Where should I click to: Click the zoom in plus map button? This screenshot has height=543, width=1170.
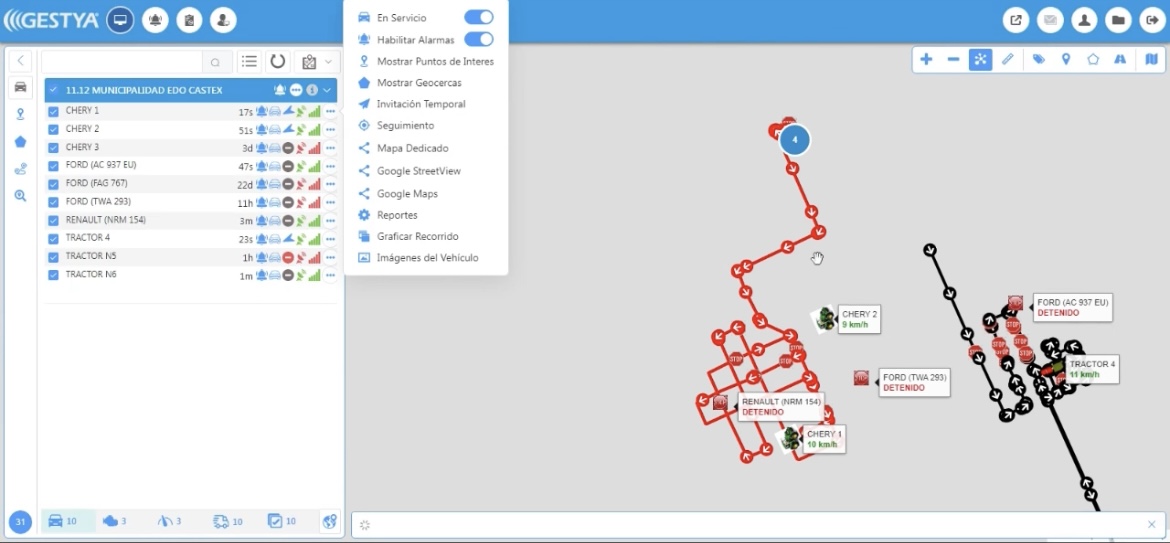tap(926, 60)
